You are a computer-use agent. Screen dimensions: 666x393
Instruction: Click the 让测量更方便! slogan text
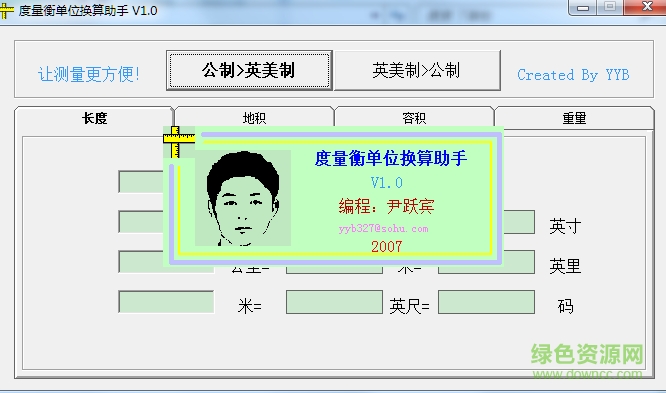[x=89, y=74]
